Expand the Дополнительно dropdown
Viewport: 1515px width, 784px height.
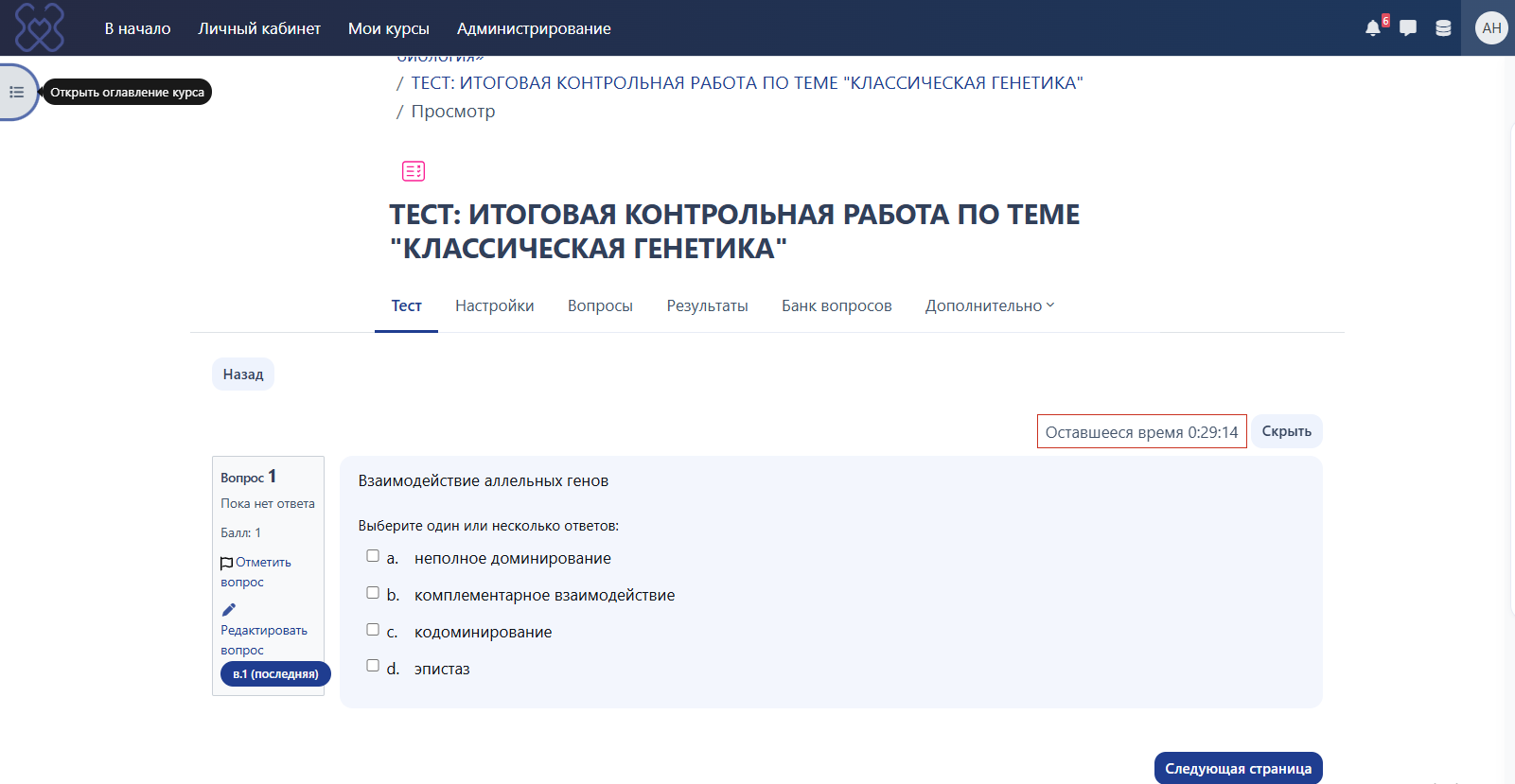(990, 305)
